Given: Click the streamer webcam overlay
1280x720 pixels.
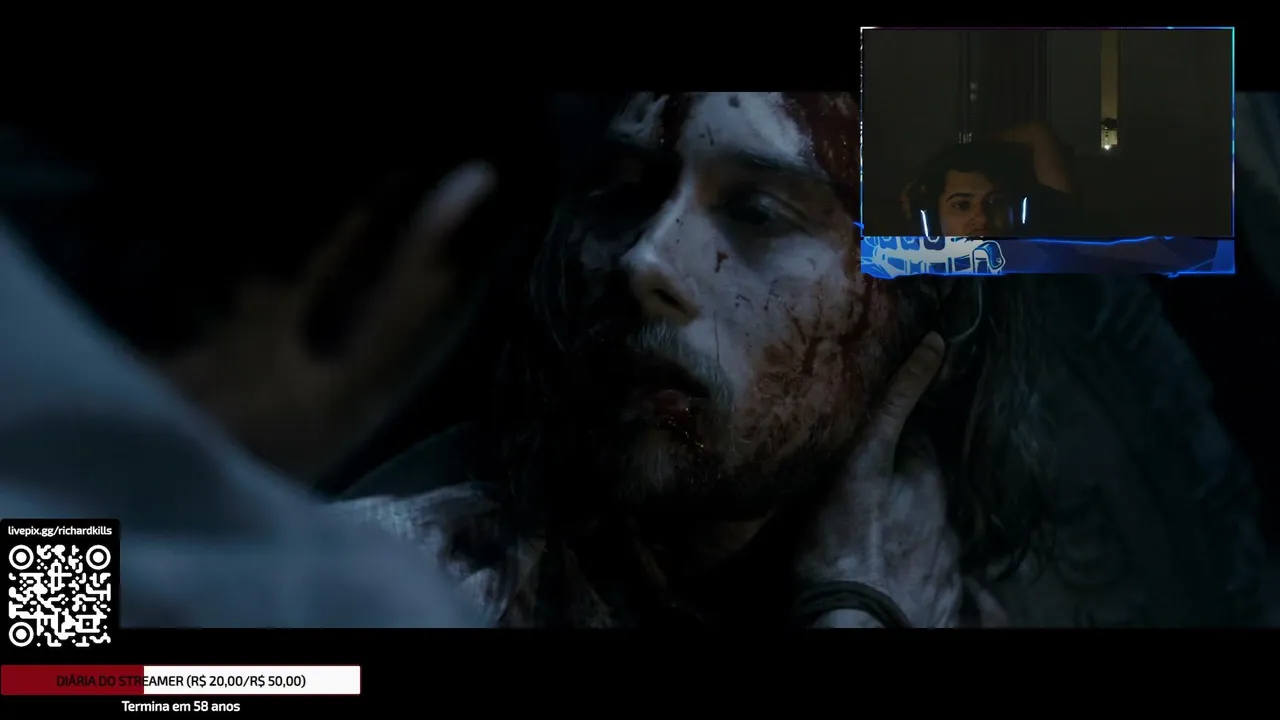Looking at the screenshot, I should 1047,151.
